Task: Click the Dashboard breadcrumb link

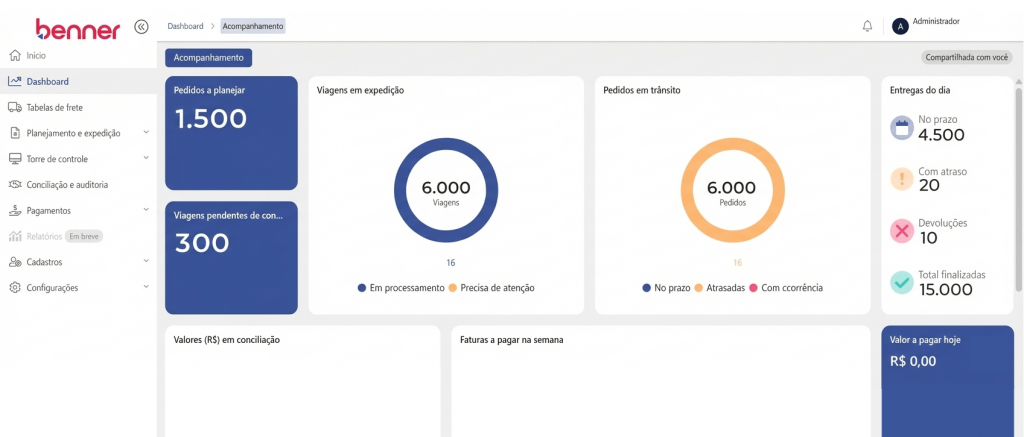Action: [x=185, y=26]
